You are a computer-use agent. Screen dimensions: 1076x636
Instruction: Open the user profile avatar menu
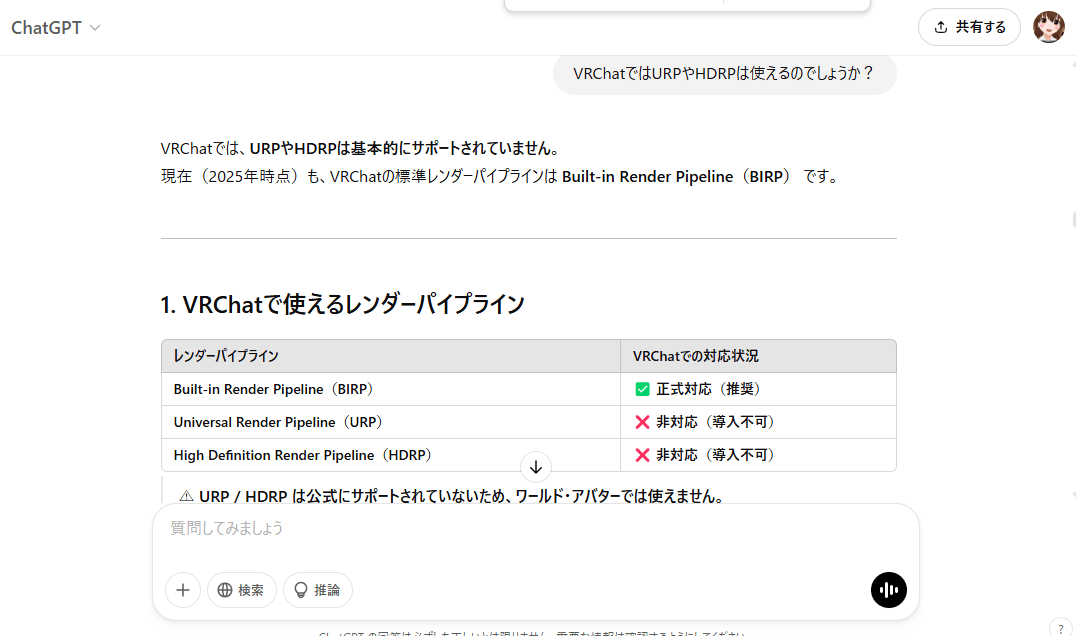pyautogui.click(x=1049, y=27)
